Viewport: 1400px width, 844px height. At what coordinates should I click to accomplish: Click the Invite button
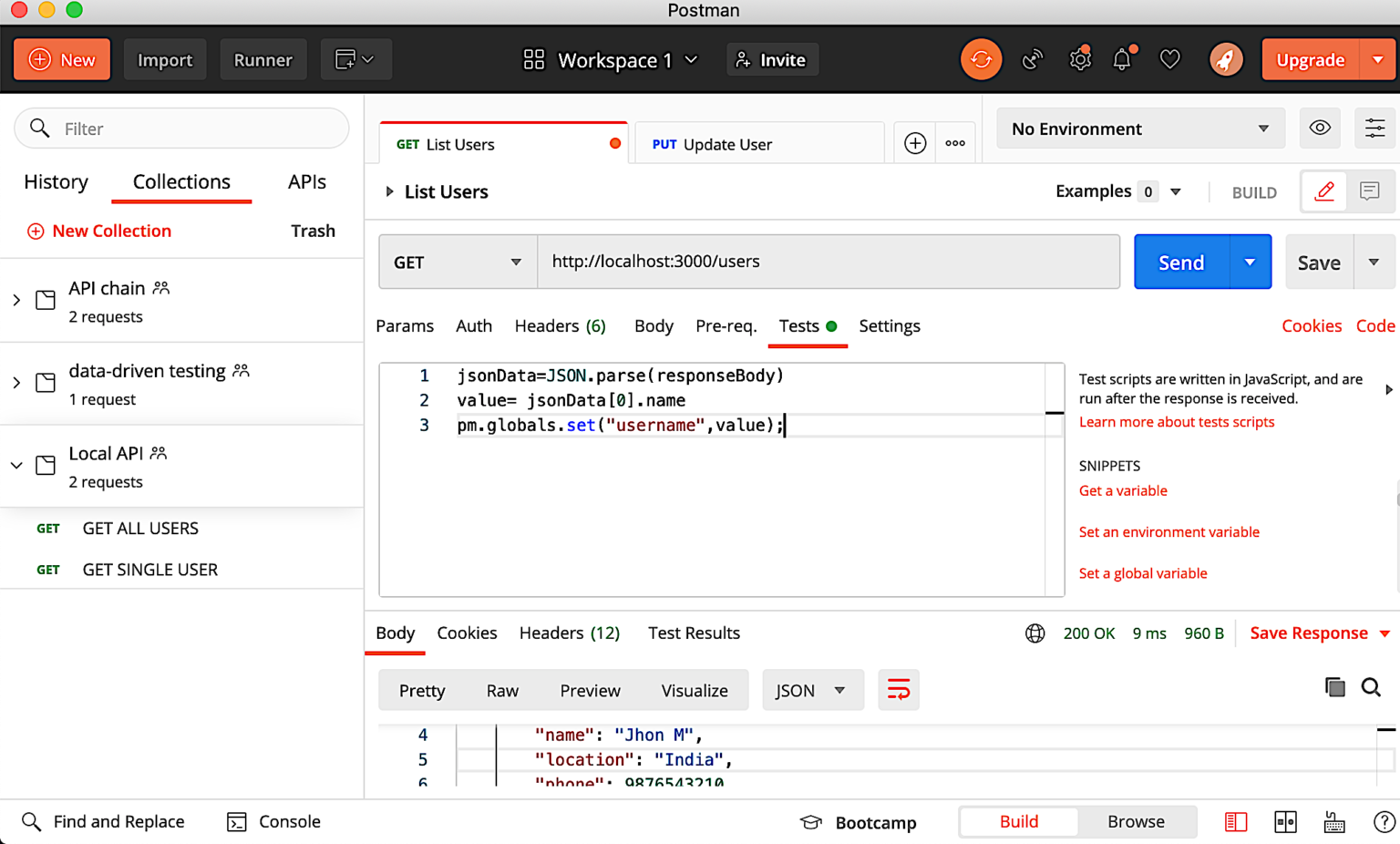(772, 60)
